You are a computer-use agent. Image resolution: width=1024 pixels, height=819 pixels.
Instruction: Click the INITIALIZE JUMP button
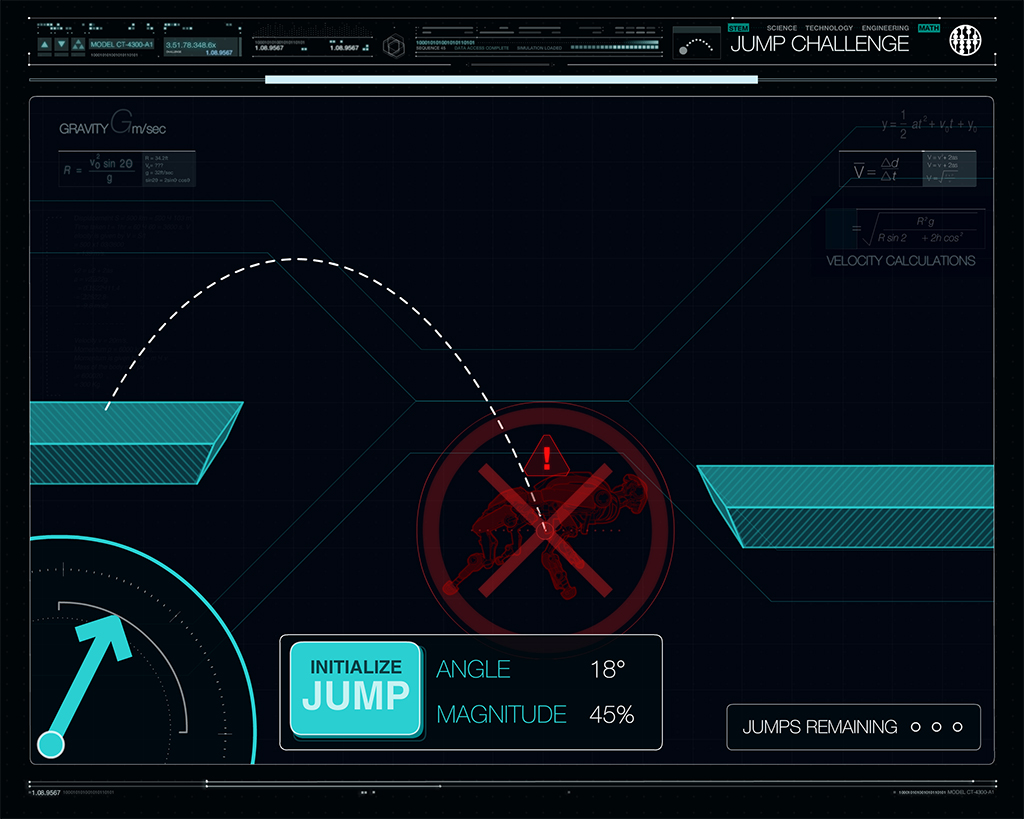355,688
